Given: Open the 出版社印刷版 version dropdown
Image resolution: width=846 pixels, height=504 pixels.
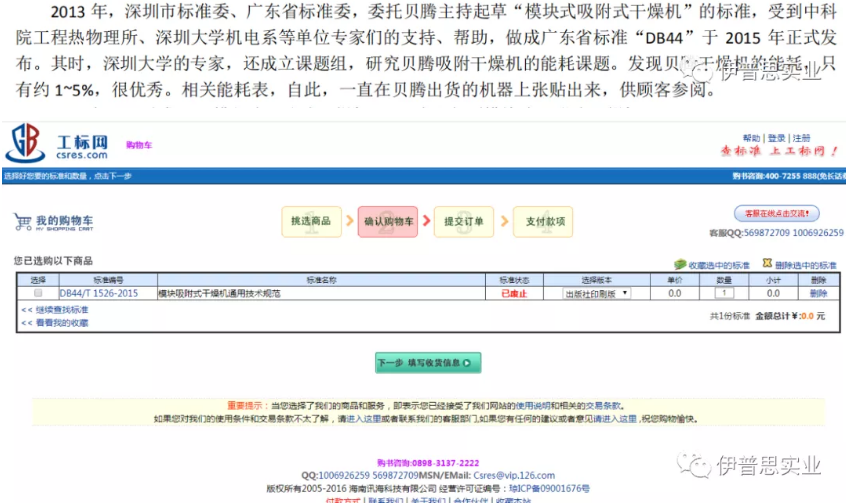Looking at the screenshot, I should tap(597, 294).
